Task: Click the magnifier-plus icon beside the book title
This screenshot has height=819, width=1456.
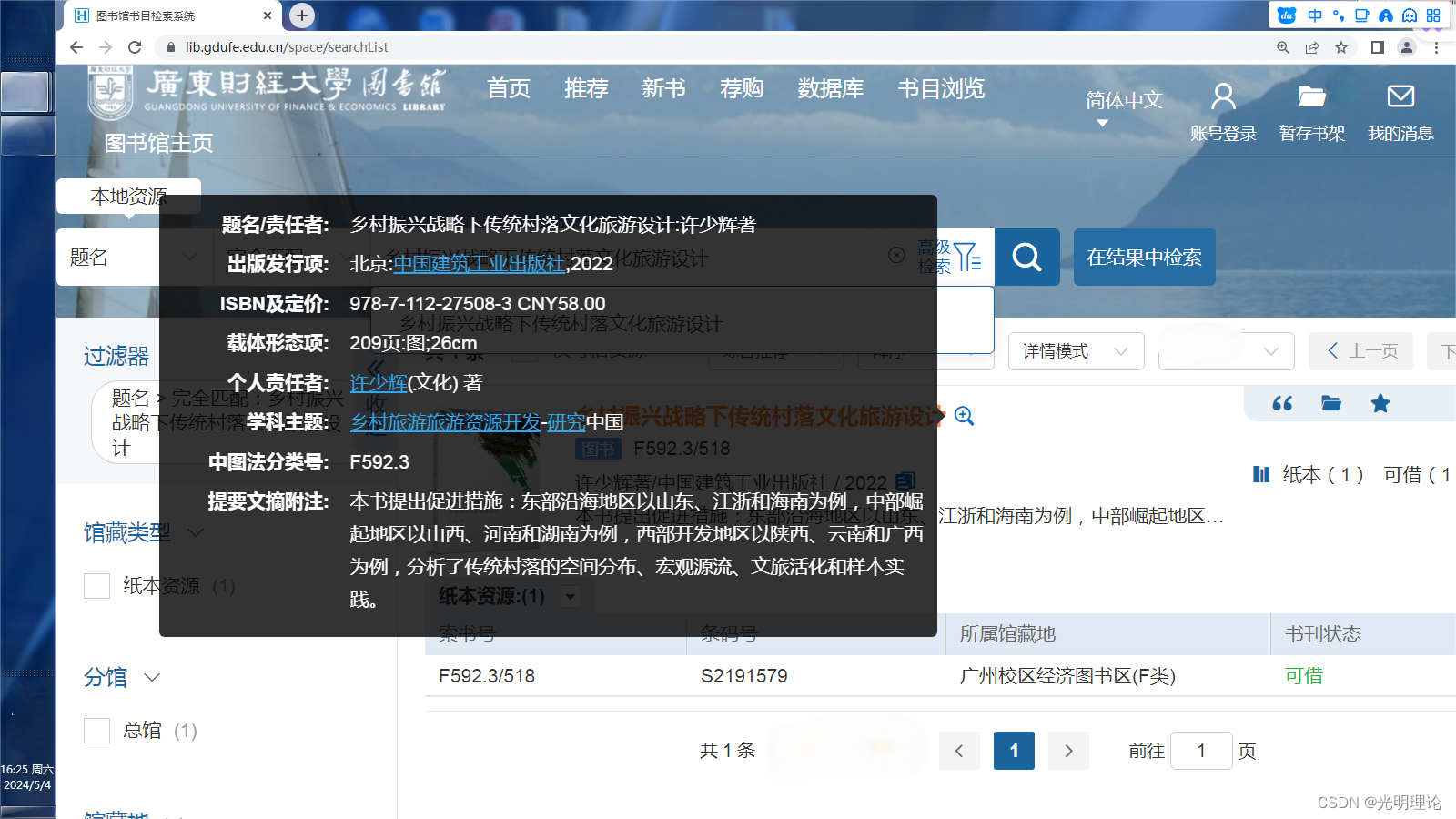Action: (965, 417)
